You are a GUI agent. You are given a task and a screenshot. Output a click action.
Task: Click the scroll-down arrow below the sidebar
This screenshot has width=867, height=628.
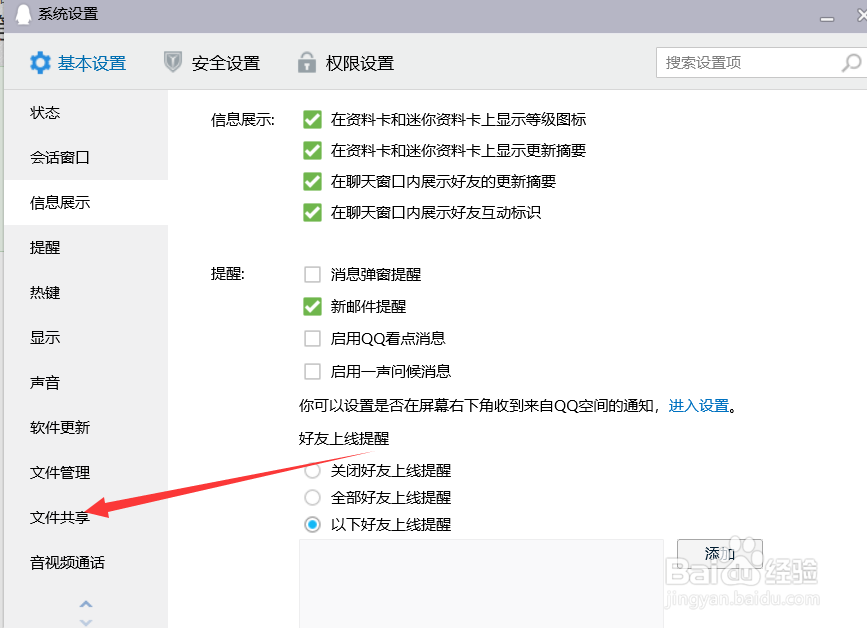click(86, 620)
